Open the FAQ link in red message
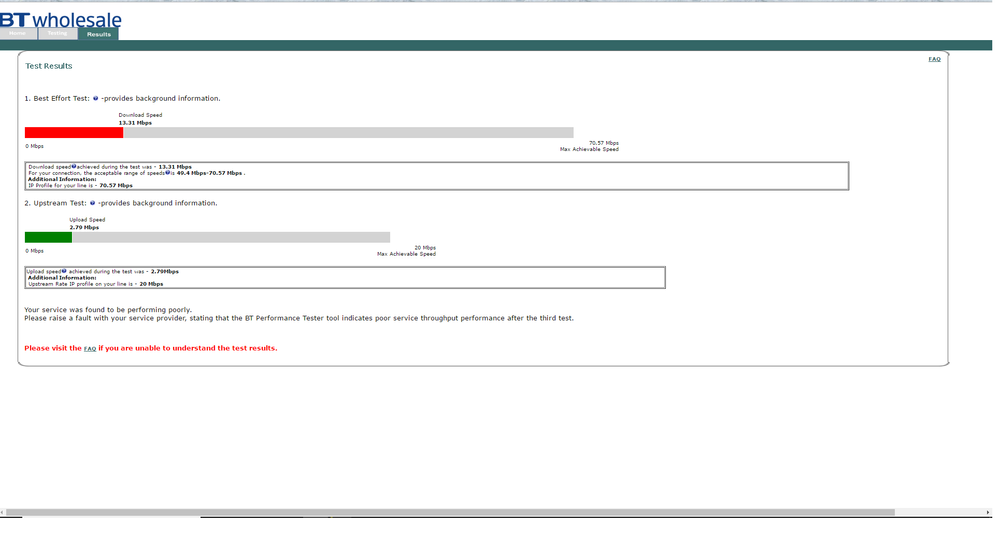Viewport: 999px width, 560px height. pos(90,348)
